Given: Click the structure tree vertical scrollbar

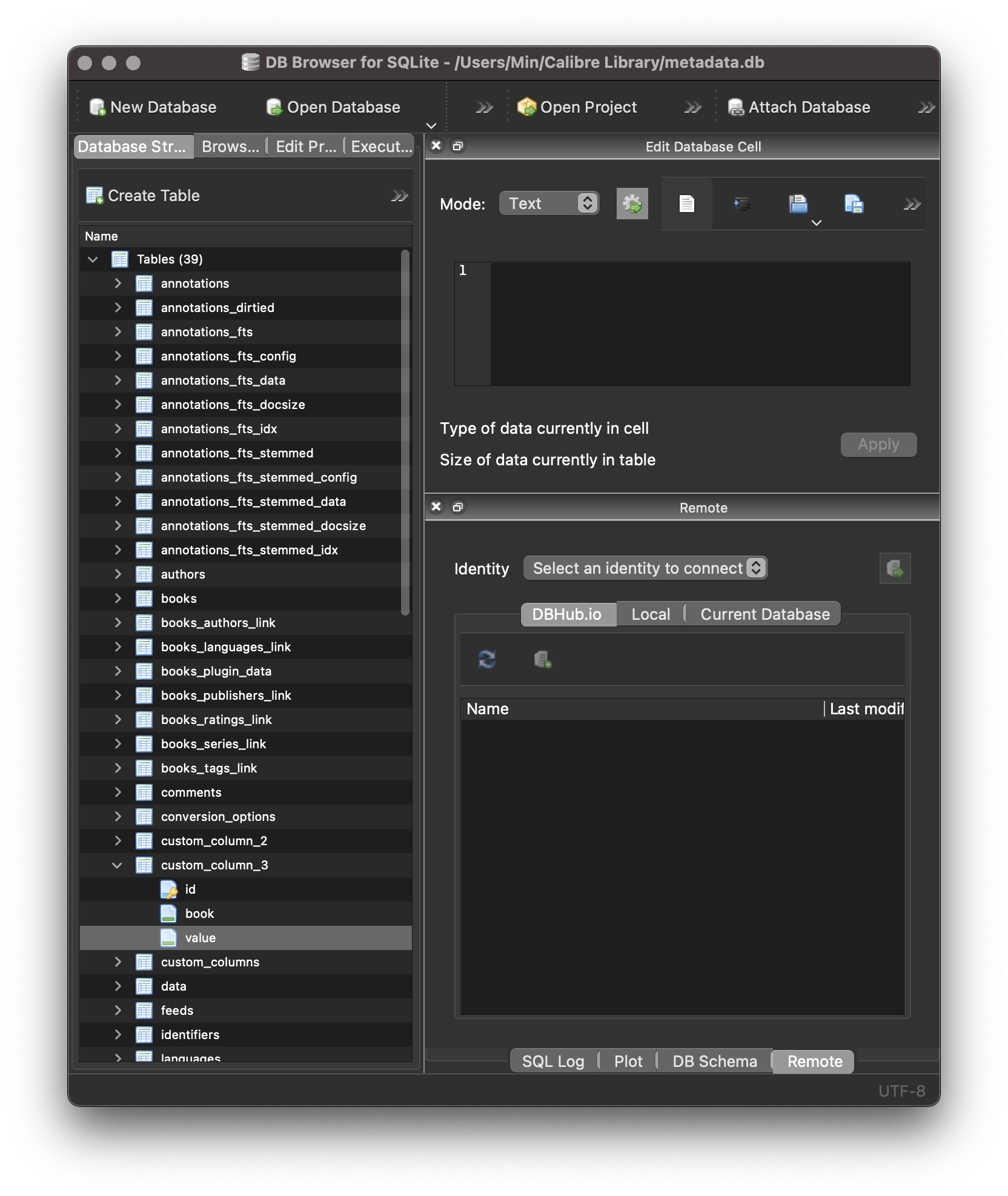Looking at the screenshot, I should point(405,433).
